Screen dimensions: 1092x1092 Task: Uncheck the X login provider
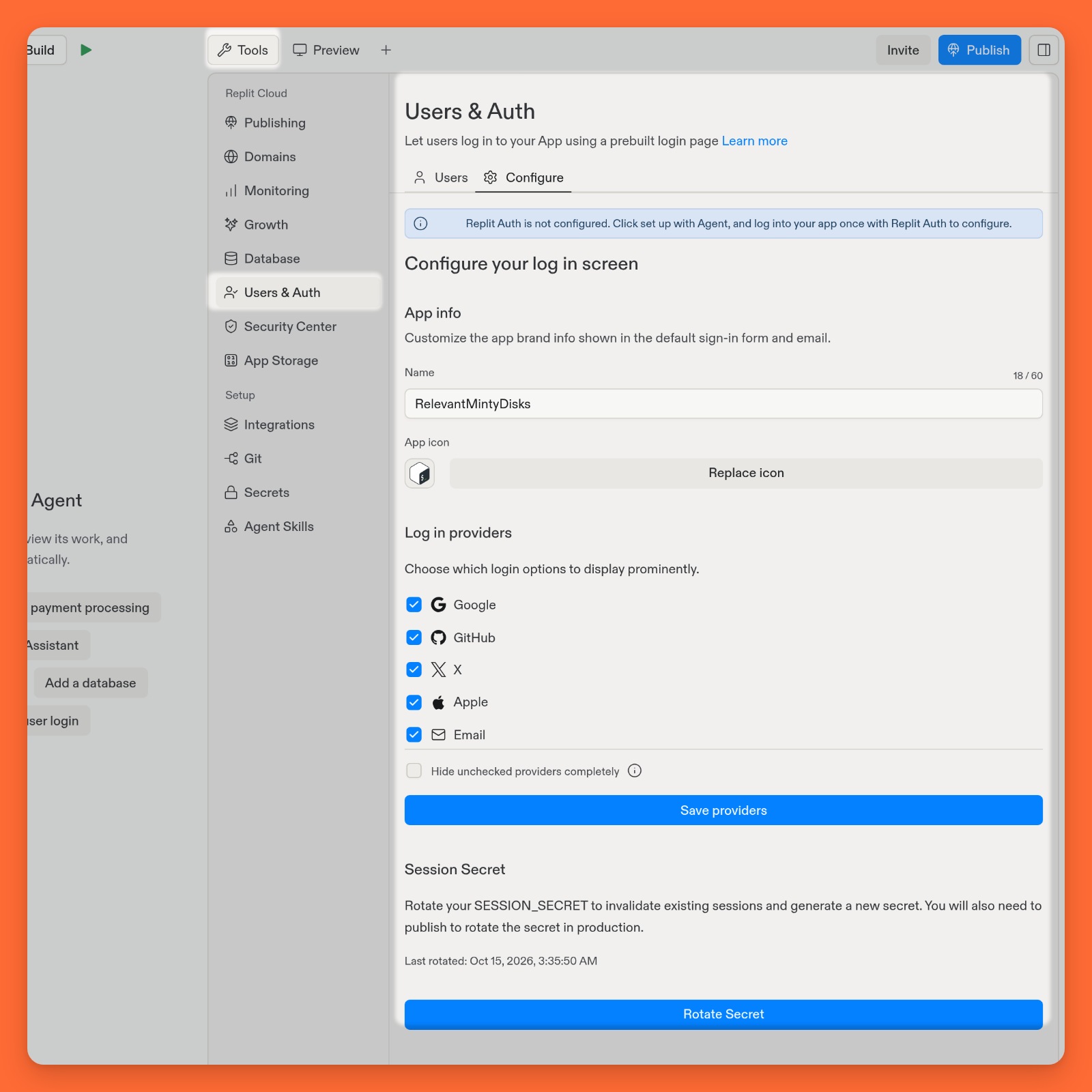click(414, 670)
